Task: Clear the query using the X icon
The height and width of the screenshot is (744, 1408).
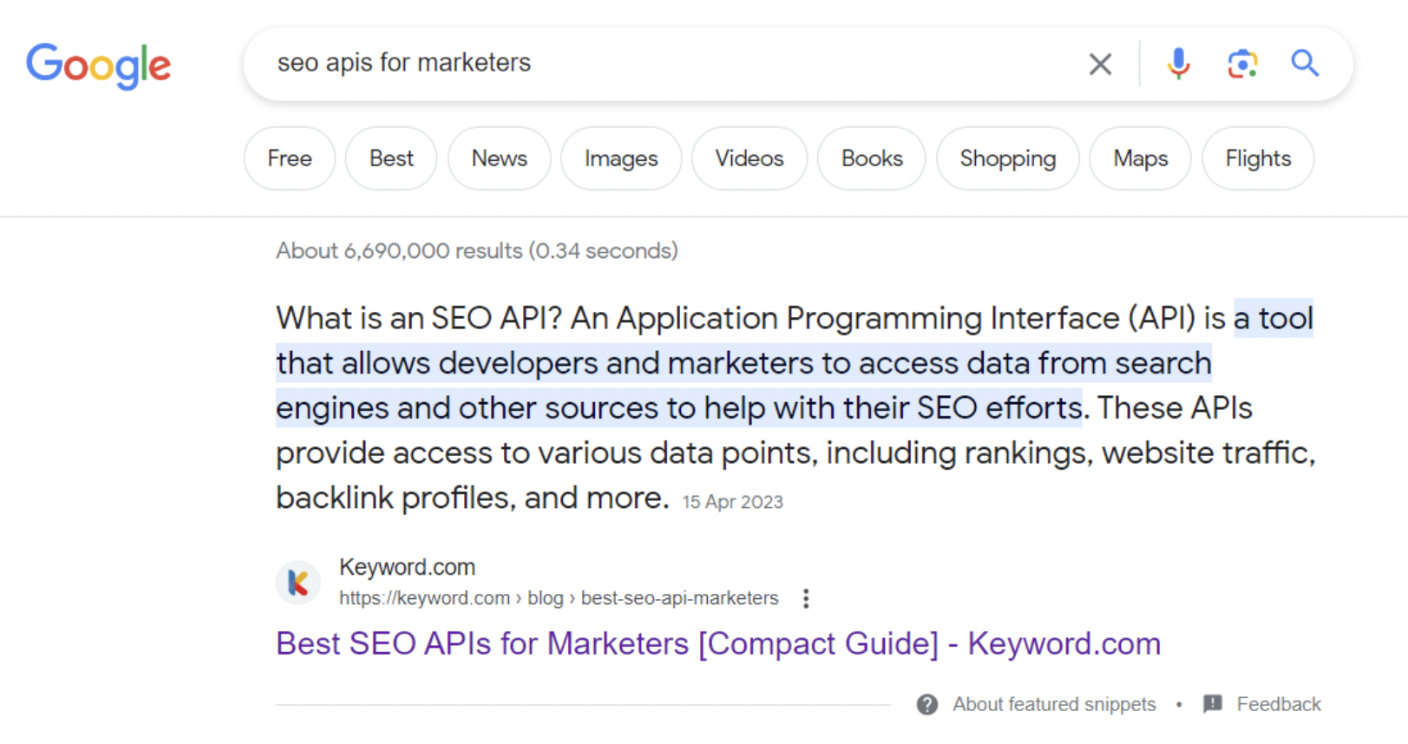Action: point(1100,63)
